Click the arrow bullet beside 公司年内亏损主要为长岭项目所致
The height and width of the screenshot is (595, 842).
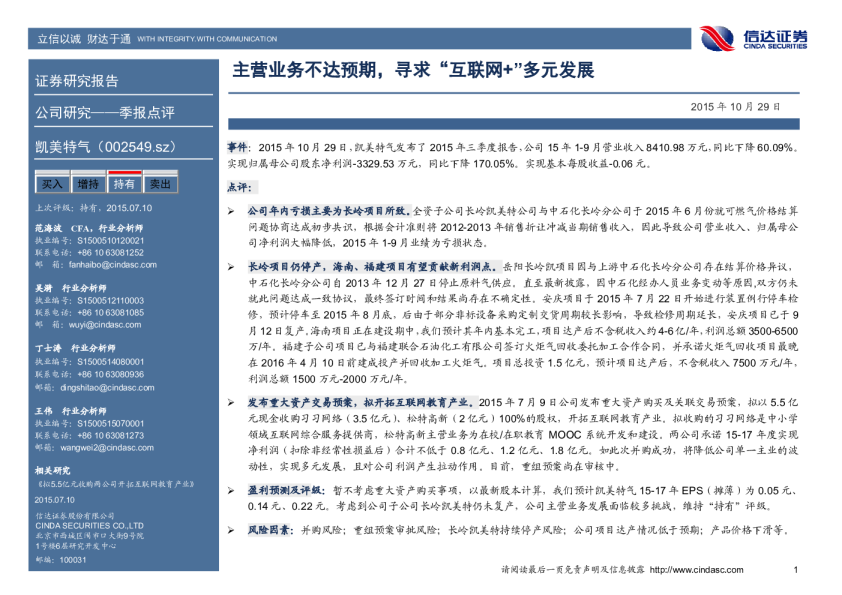(233, 212)
